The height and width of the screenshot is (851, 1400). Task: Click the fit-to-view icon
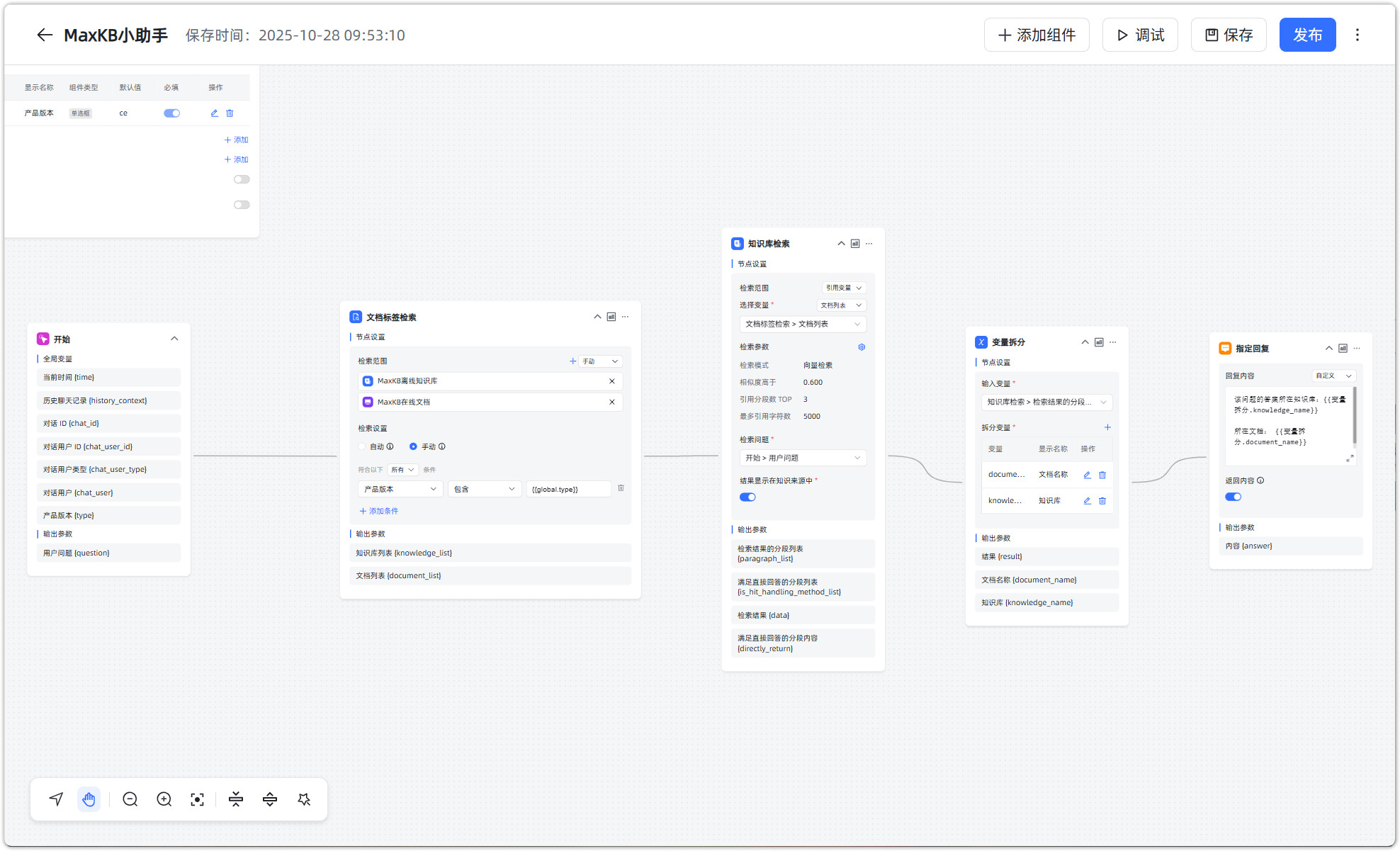tap(198, 799)
